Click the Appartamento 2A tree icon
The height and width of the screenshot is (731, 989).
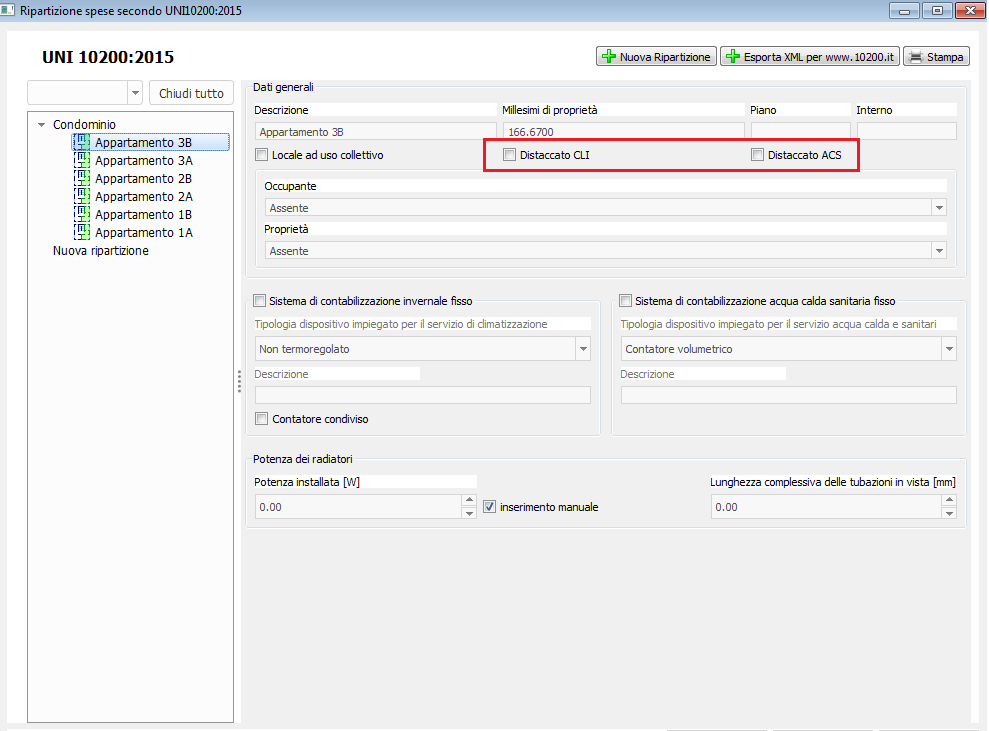pyautogui.click(x=82, y=197)
